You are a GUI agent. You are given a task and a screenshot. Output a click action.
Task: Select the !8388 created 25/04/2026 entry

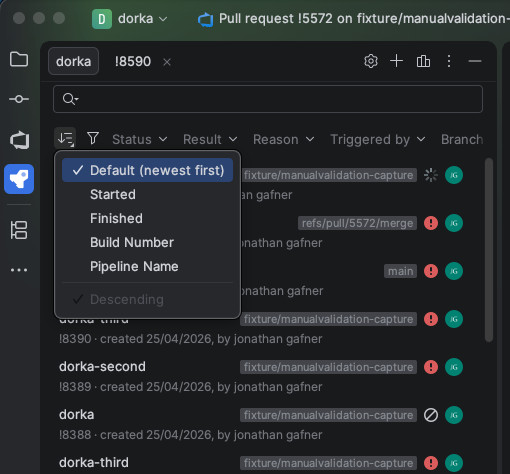[190, 435]
